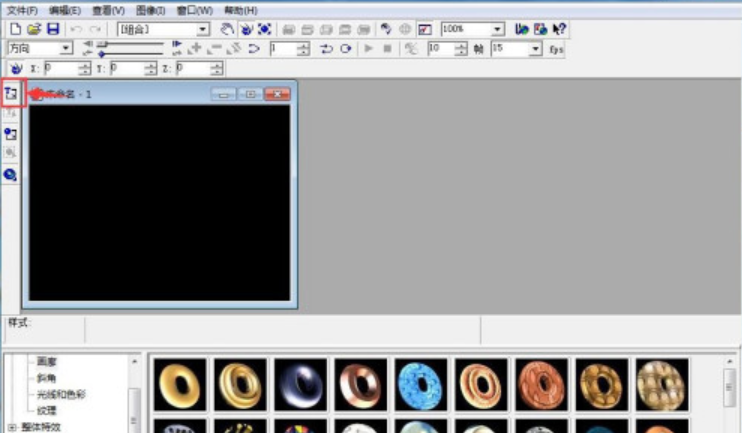This screenshot has height=433, width=742.
Task: Select the copper torus preset thumbnail
Action: pyautogui.click(x=361, y=385)
